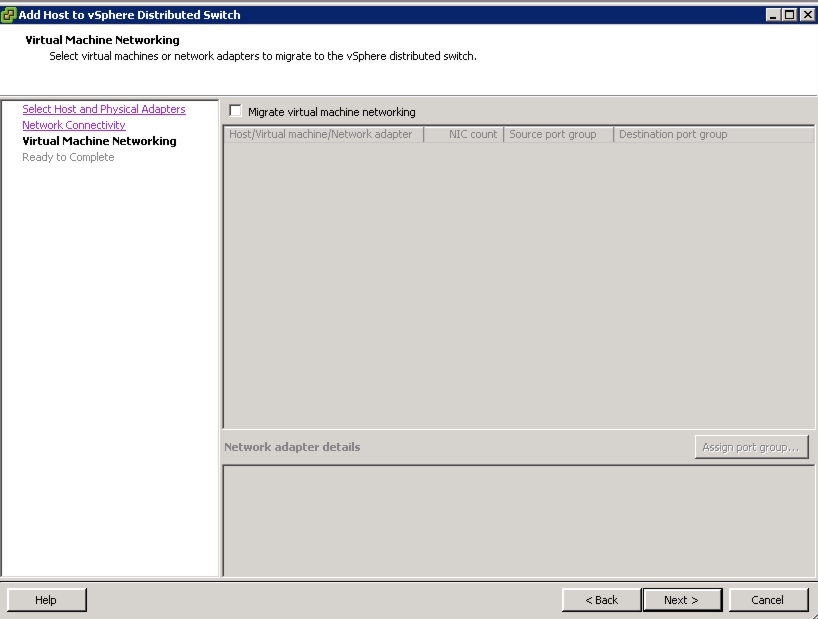The height and width of the screenshot is (619, 818).
Task: Minimize the Add Host wizard window
Action: tap(773, 15)
